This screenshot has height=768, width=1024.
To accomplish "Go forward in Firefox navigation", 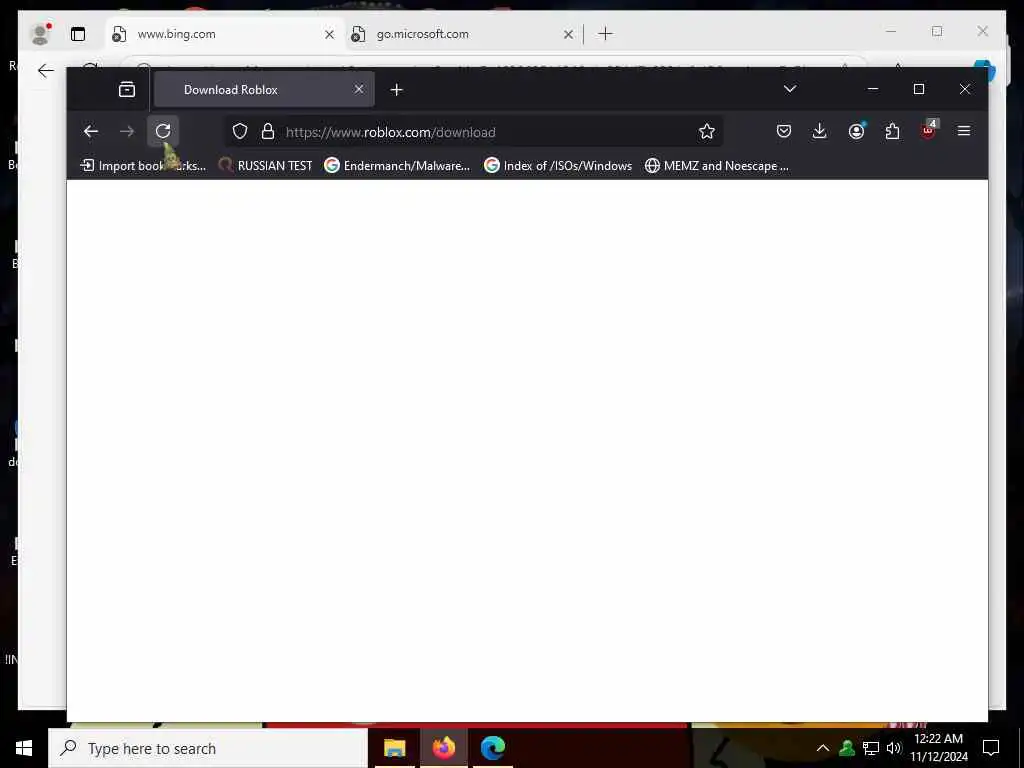I will pos(127,131).
